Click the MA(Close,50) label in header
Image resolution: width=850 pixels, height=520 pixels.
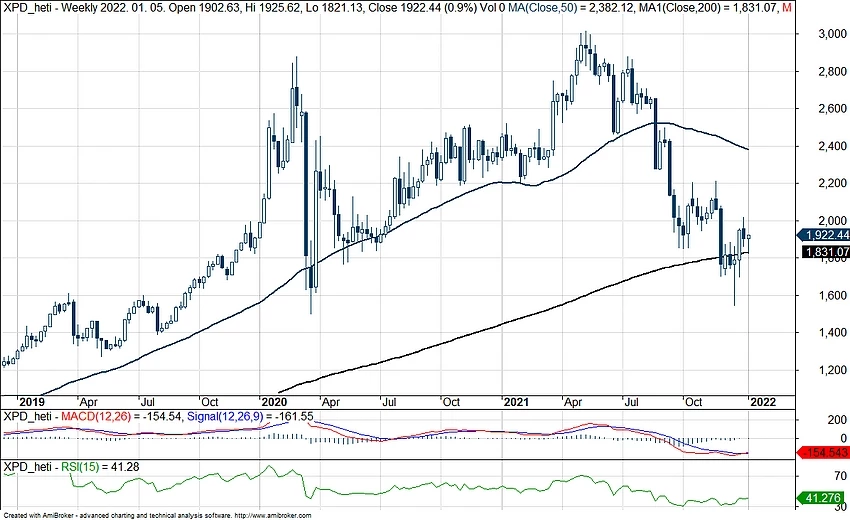[544, 8]
